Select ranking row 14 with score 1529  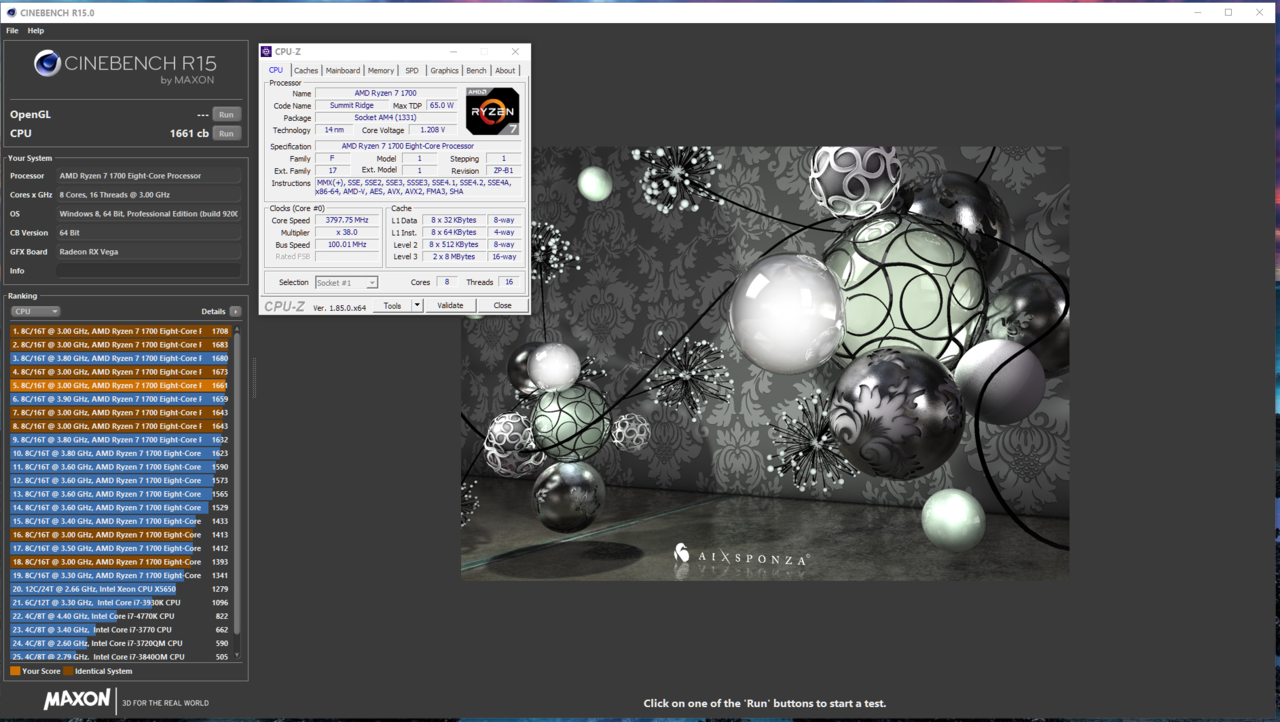point(121,508)
